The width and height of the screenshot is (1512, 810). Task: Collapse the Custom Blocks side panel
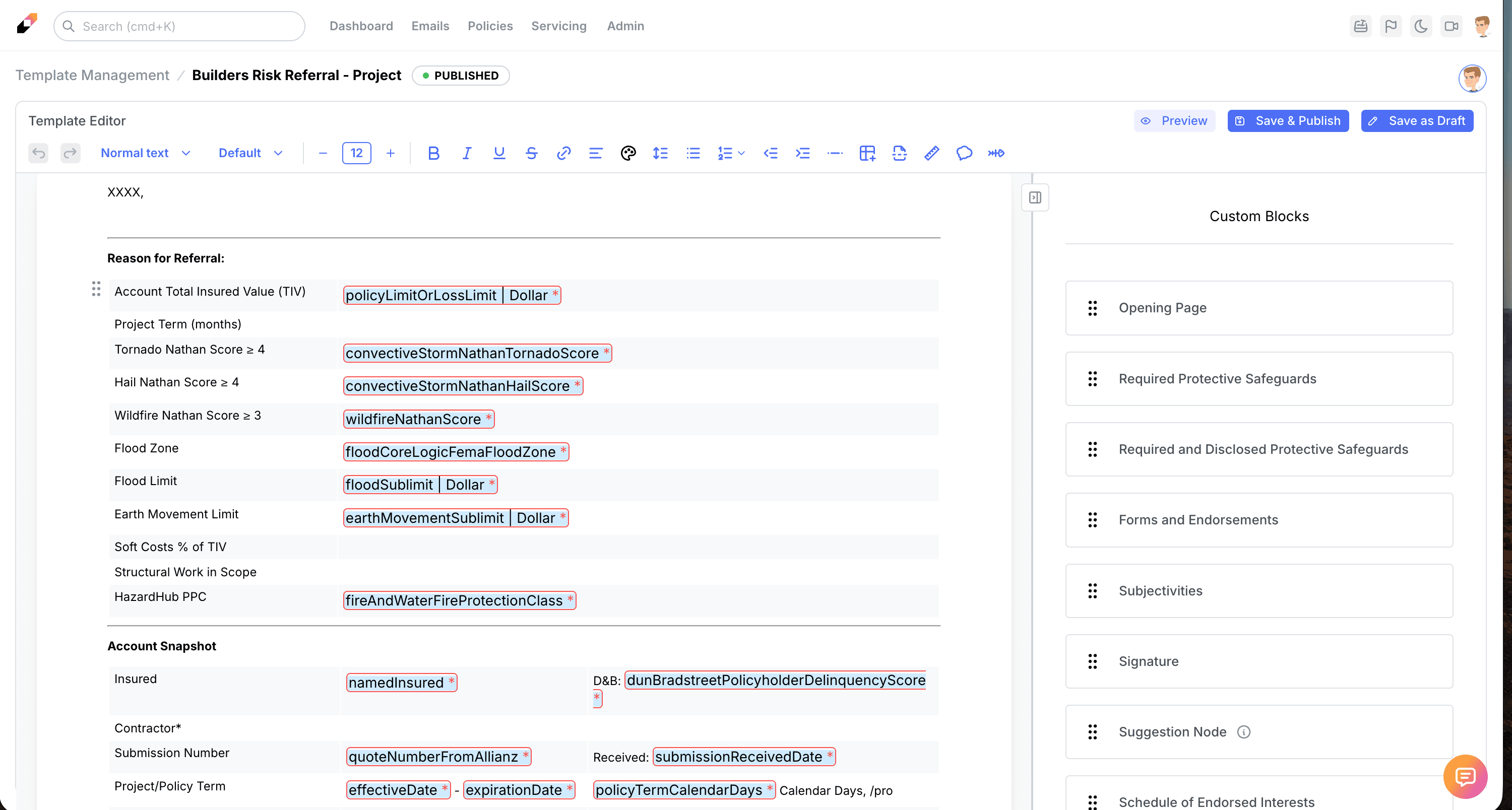[1035, 197]
